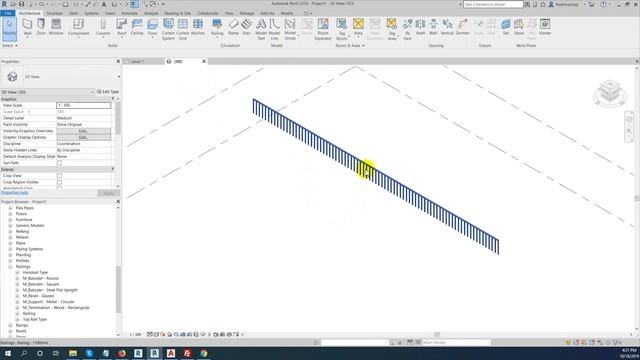Select the Dormer opening tool
Image resolution: width=640 pixels, height=360 pixels.
point(462,27)
